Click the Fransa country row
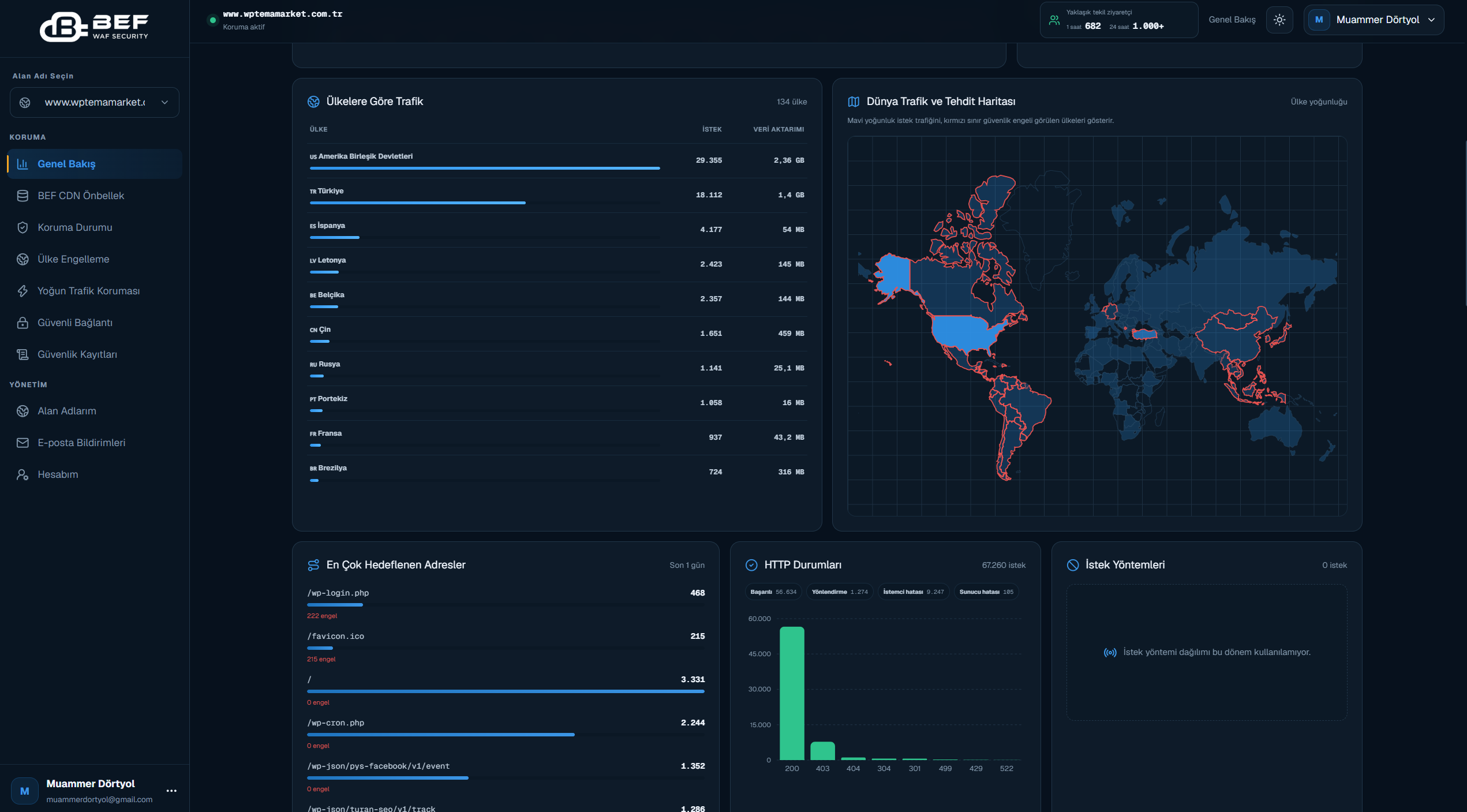This screenshot has height=812, width=1467. coord(557,437)
